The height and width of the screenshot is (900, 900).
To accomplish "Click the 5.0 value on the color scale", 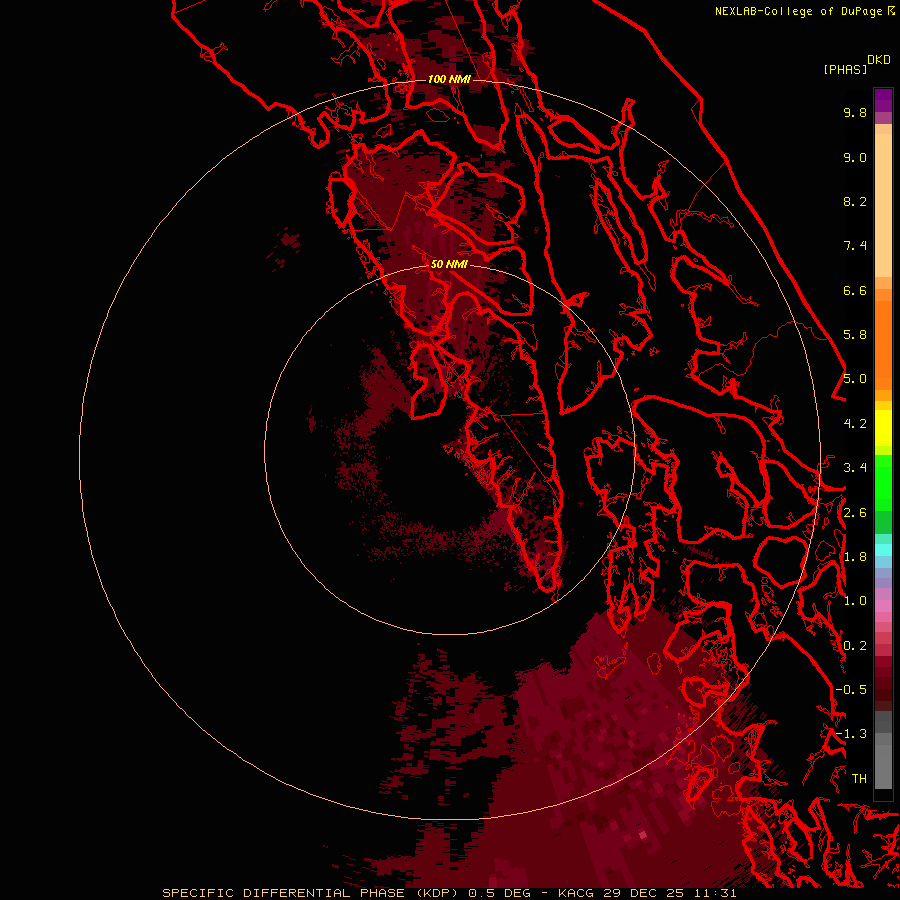I will point(855,379).
